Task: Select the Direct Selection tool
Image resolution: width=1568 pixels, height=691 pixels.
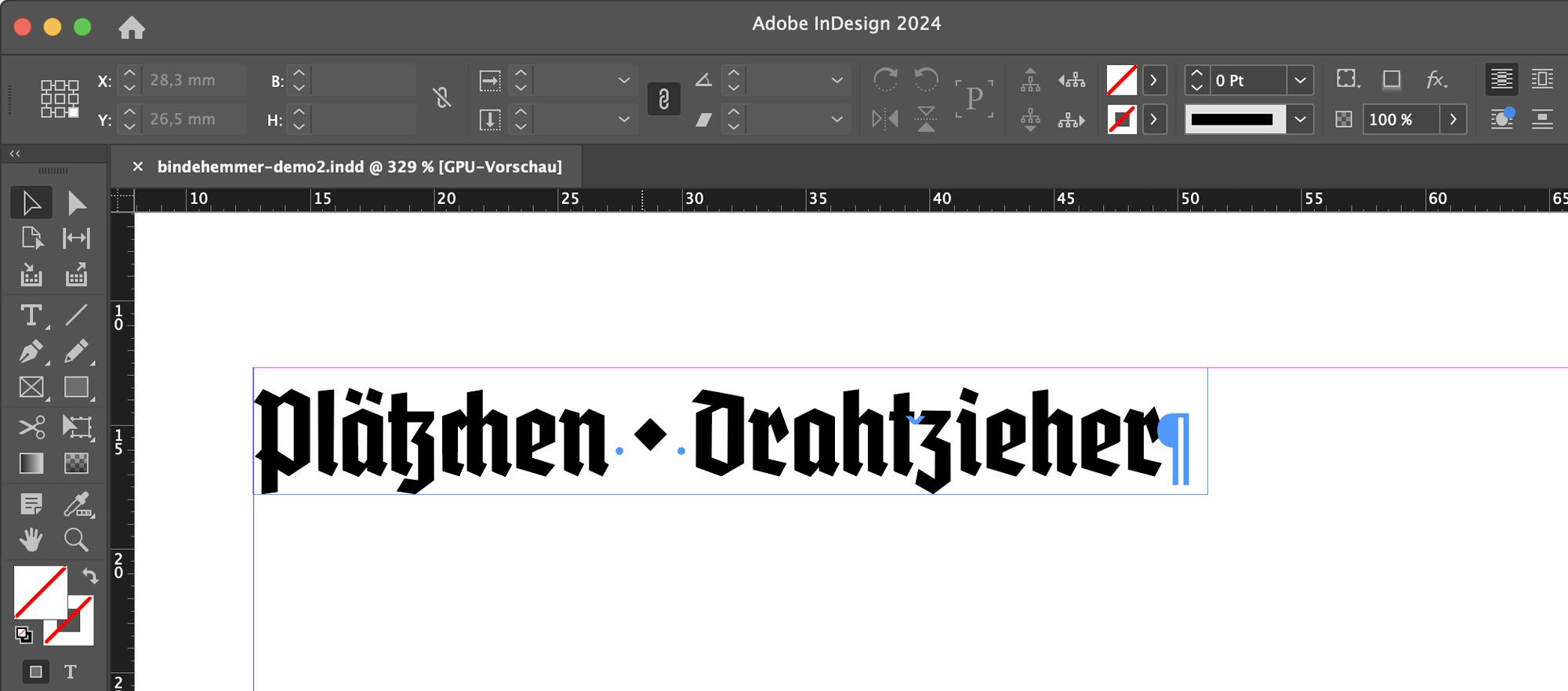Action: tap(77, 203)
